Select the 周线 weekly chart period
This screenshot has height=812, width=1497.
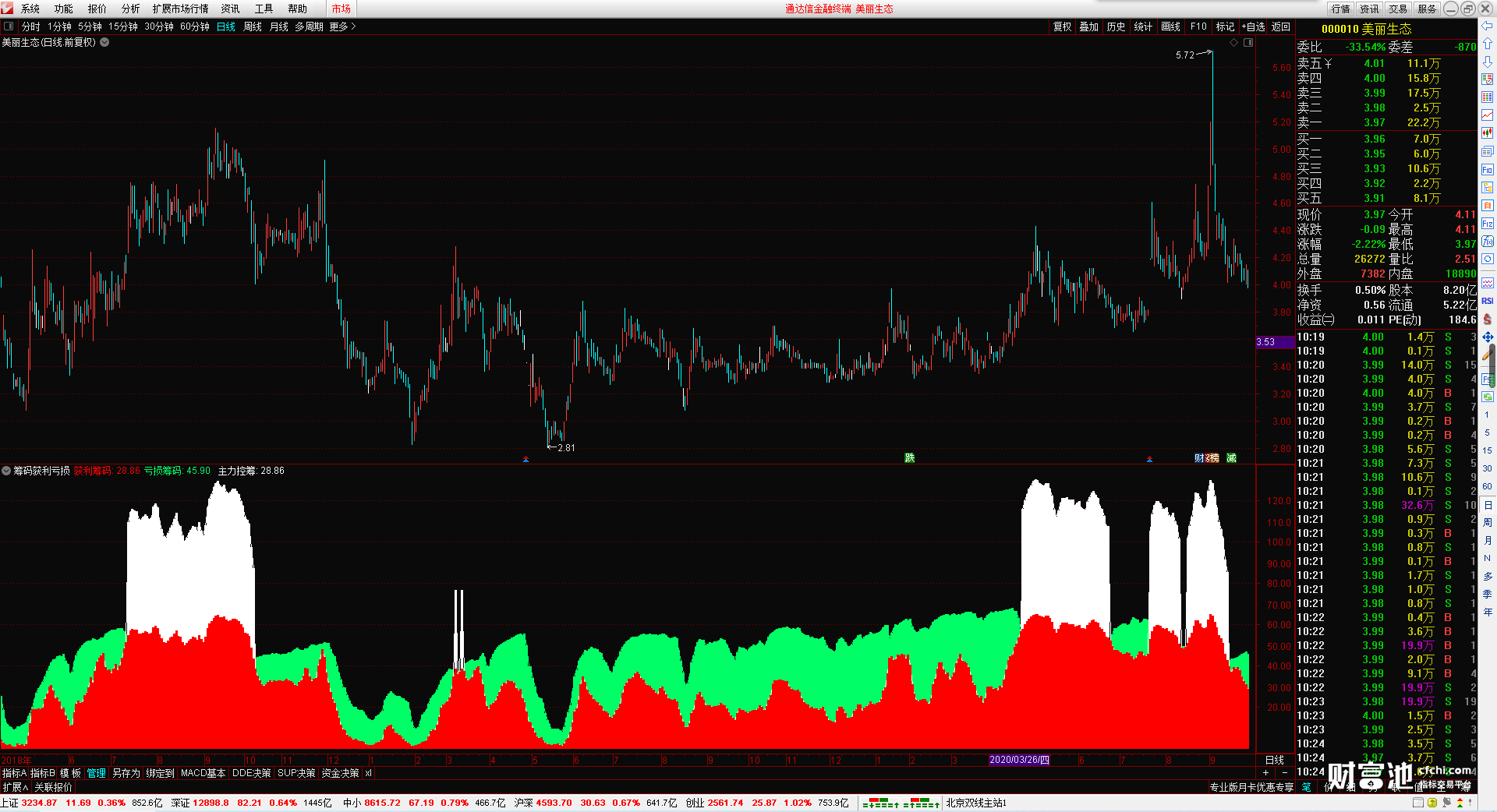[253, 26]
